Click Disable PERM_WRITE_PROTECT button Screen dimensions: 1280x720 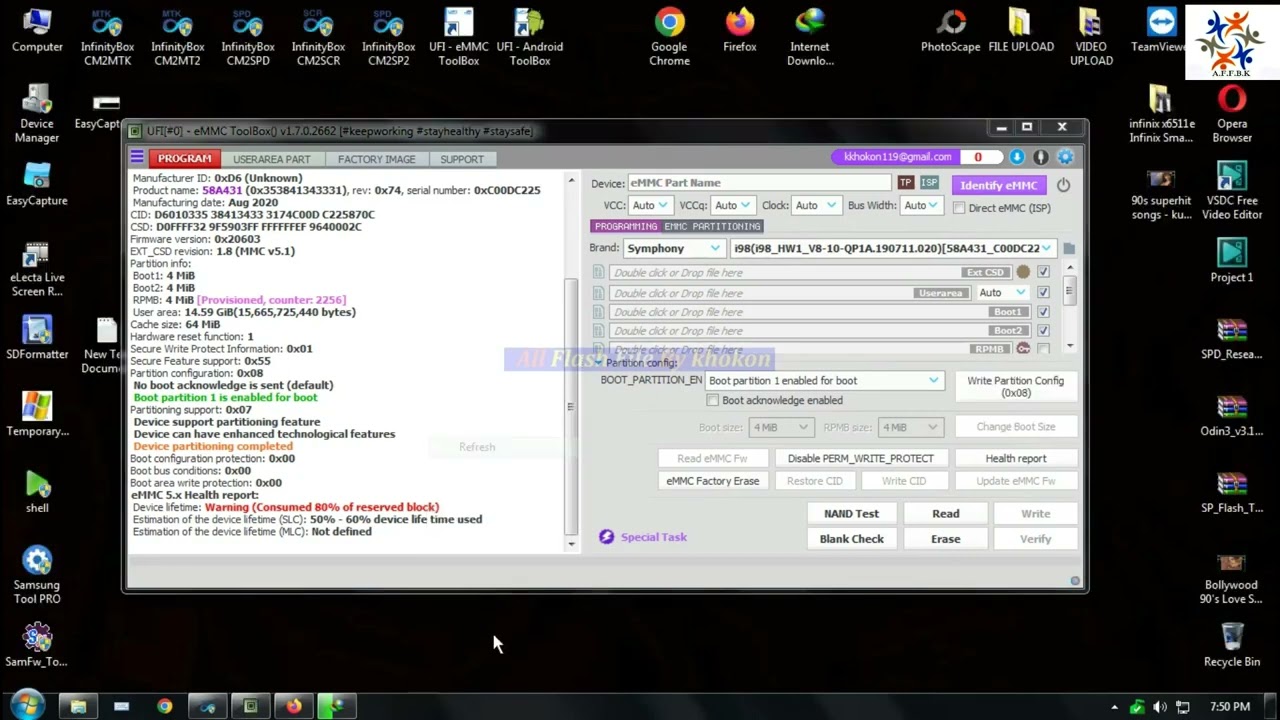click(860, 458)
